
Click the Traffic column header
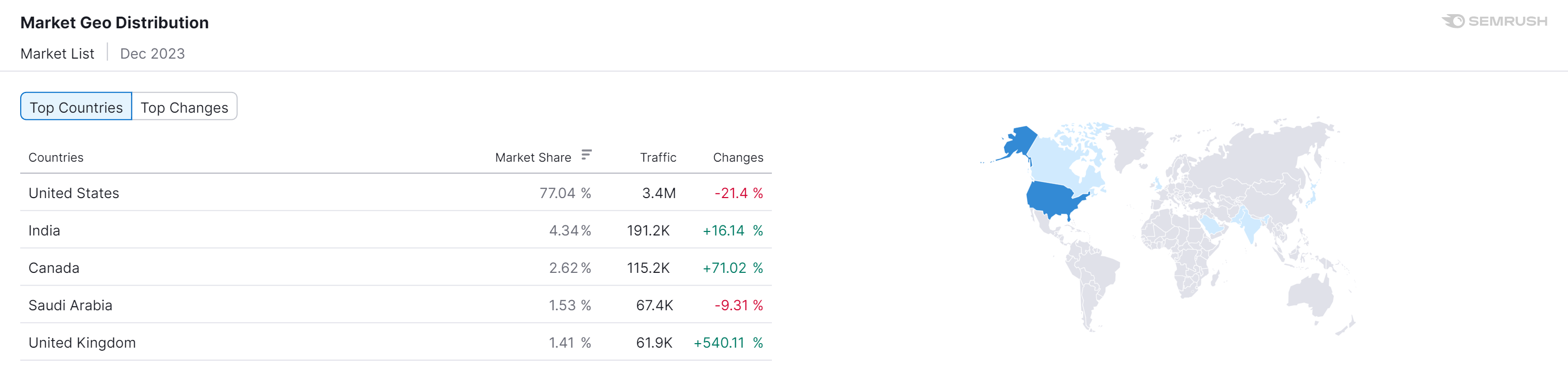pos(658,157)
